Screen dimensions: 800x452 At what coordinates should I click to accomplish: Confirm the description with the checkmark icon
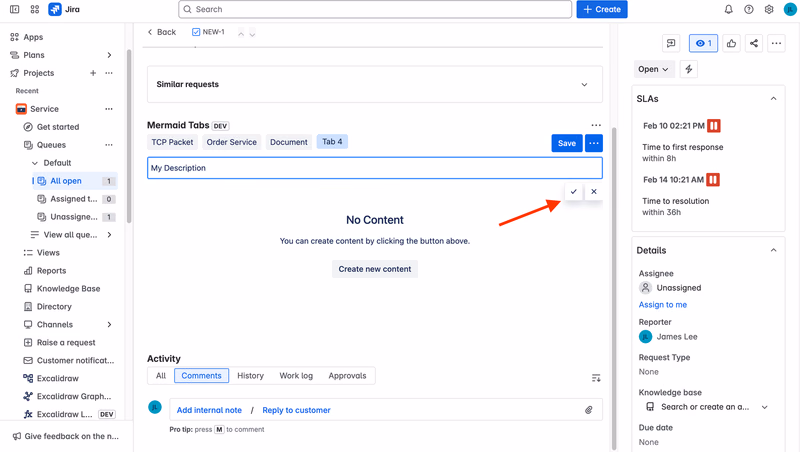(x=573, y=191)
